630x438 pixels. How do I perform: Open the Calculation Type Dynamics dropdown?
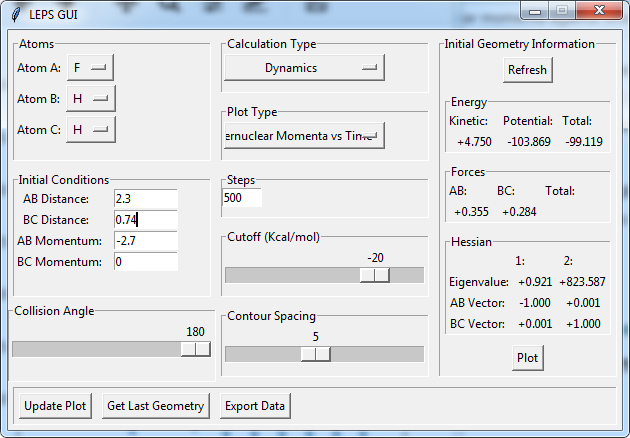click(304, 68)
